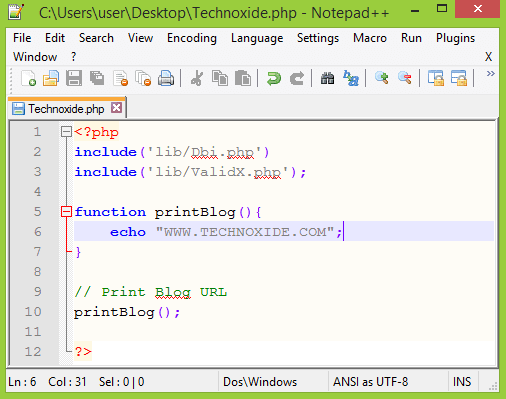Close the Technoxide.php tab
The width and height of the screenshot is (506, 399).
(116, 108)
